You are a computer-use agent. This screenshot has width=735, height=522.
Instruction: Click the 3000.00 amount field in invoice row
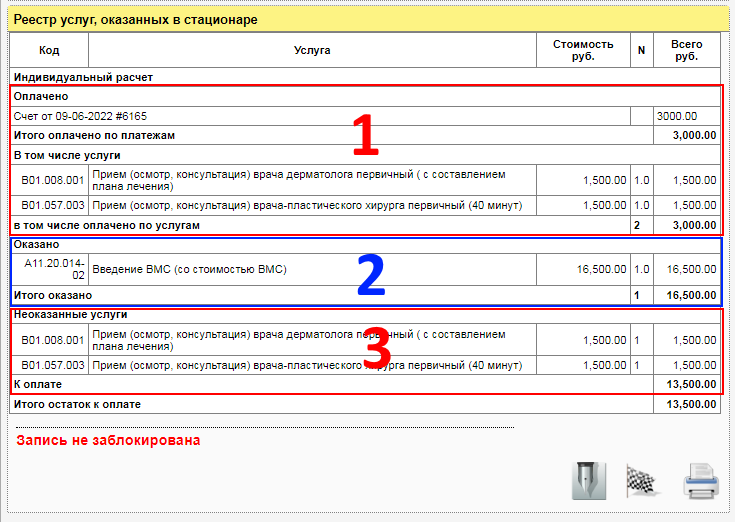(685, 116)
